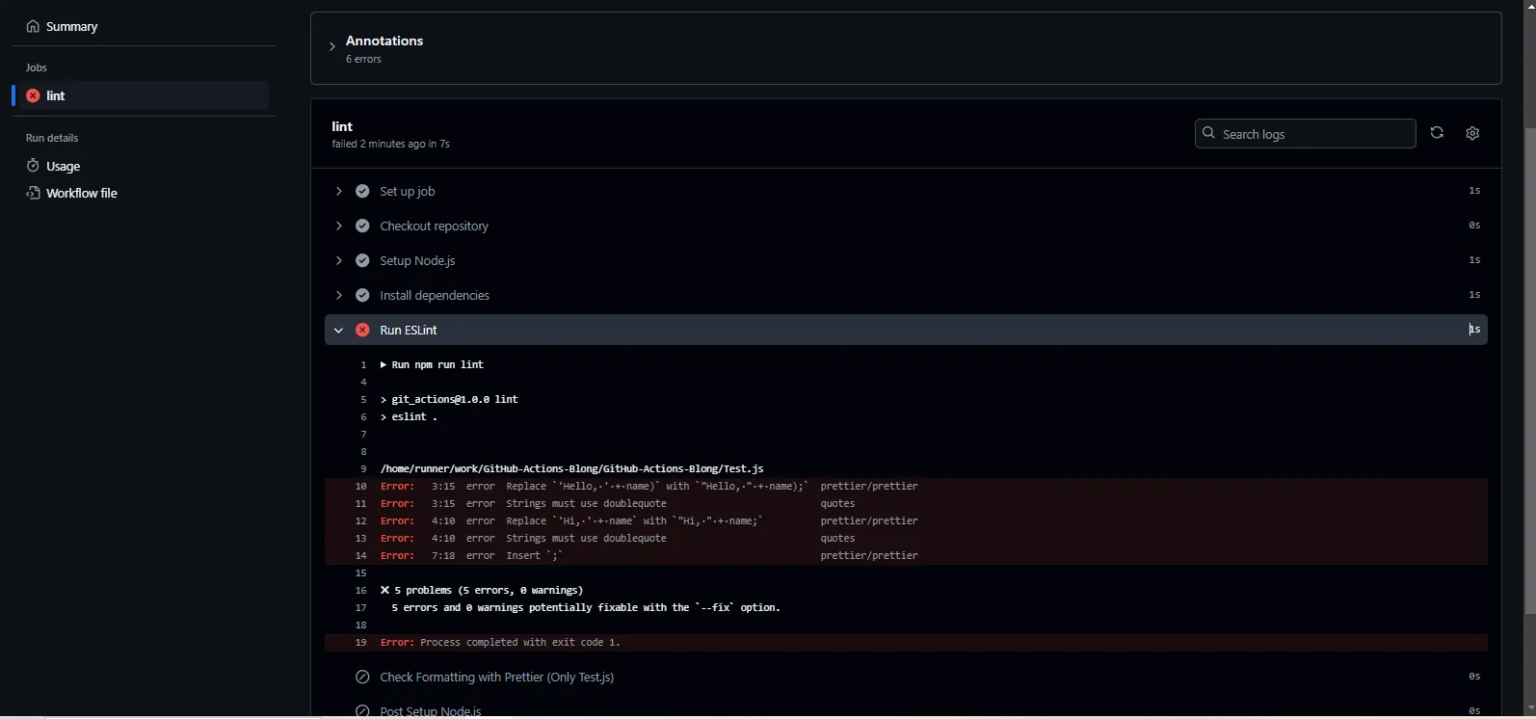Screen dimensions: 1536x719
Task: Expand the Checkout repository step
Action: [338, 225]
